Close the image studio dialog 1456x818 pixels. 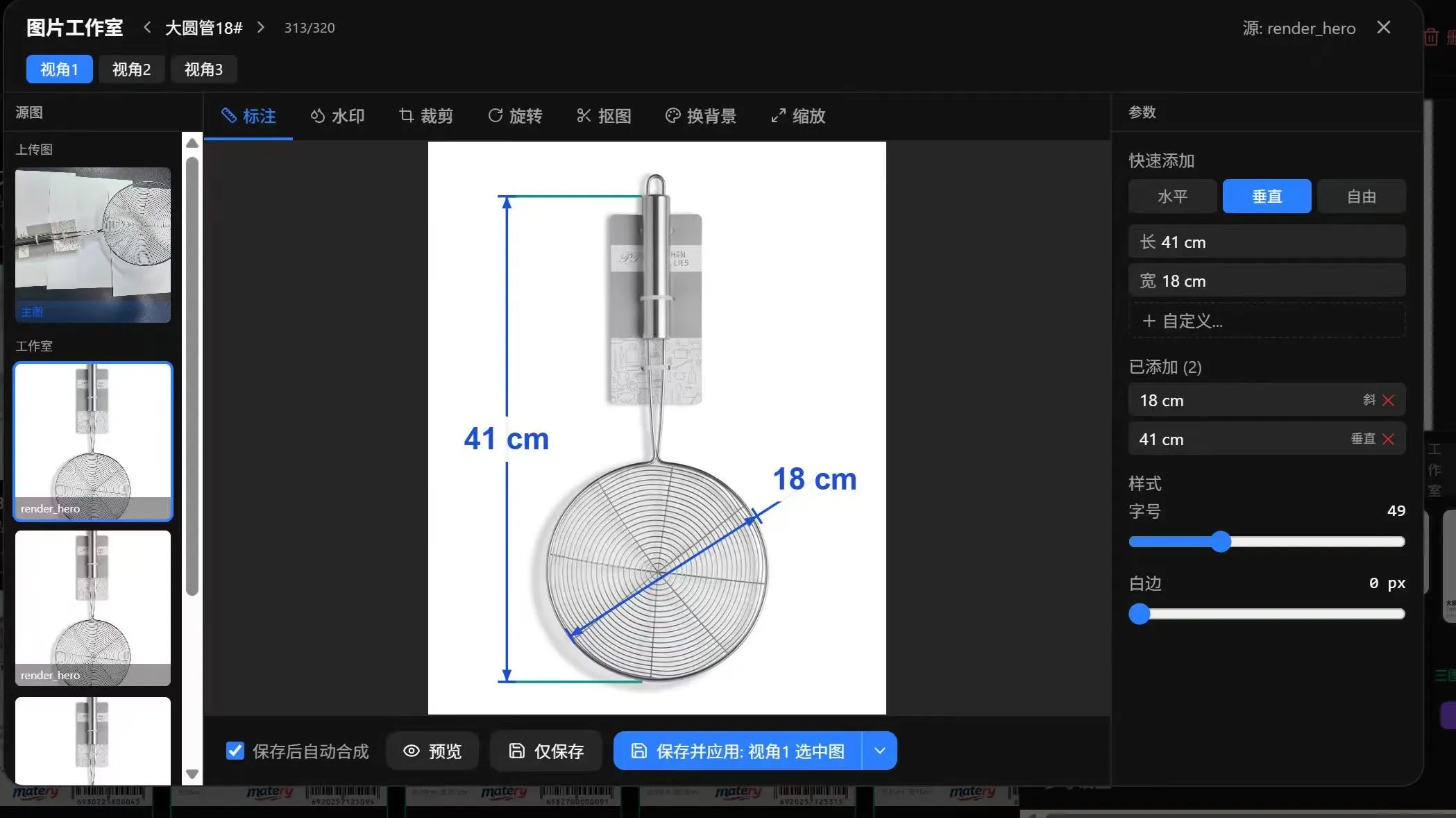click(1384, 27)
